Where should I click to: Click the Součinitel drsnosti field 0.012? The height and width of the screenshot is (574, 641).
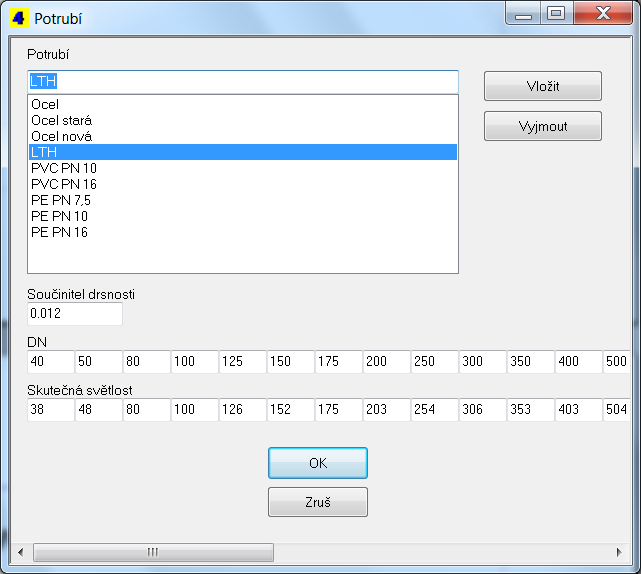75,314
